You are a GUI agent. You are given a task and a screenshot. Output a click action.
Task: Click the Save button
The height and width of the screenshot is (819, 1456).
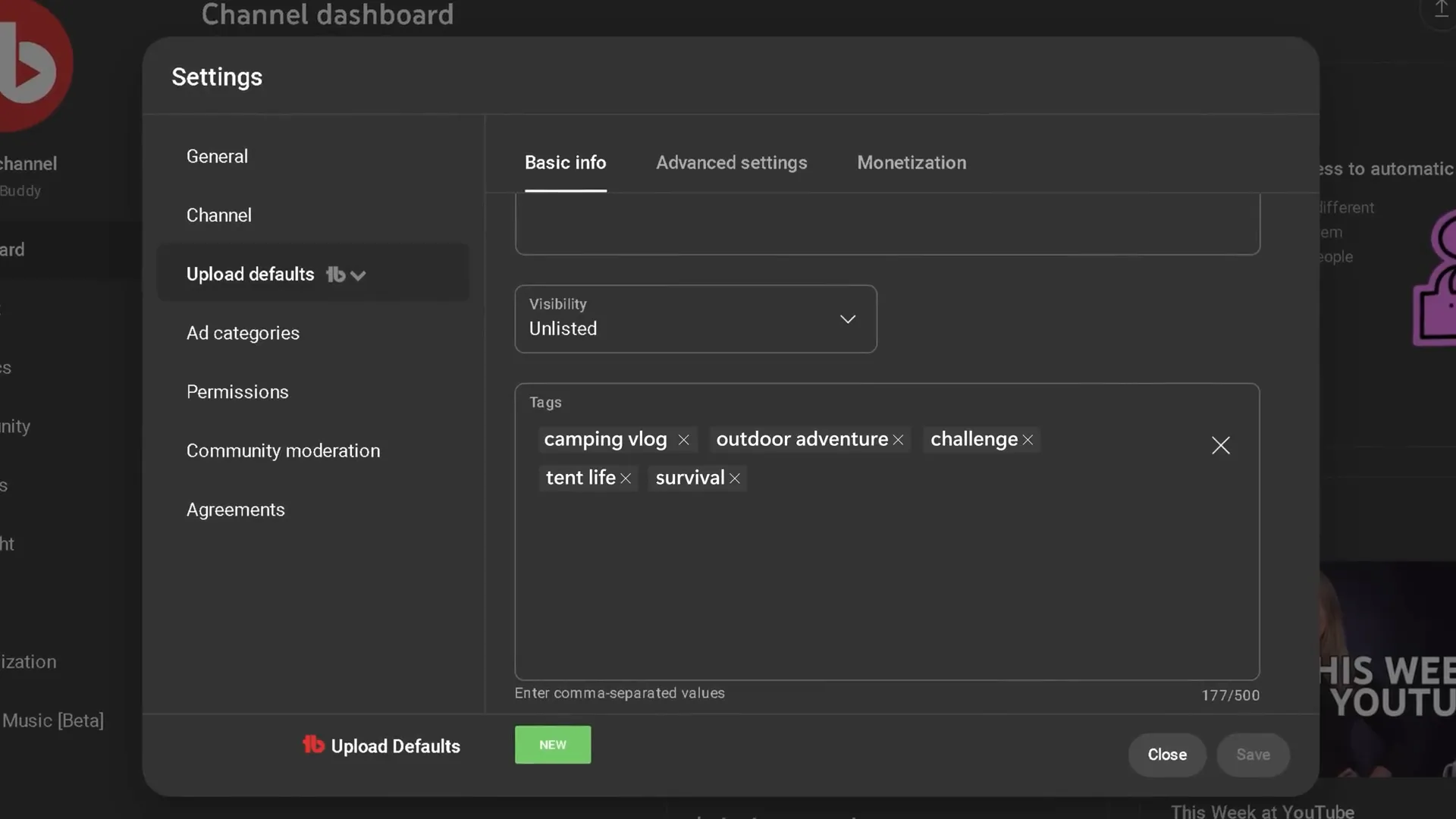click(x=1253, y=755)
